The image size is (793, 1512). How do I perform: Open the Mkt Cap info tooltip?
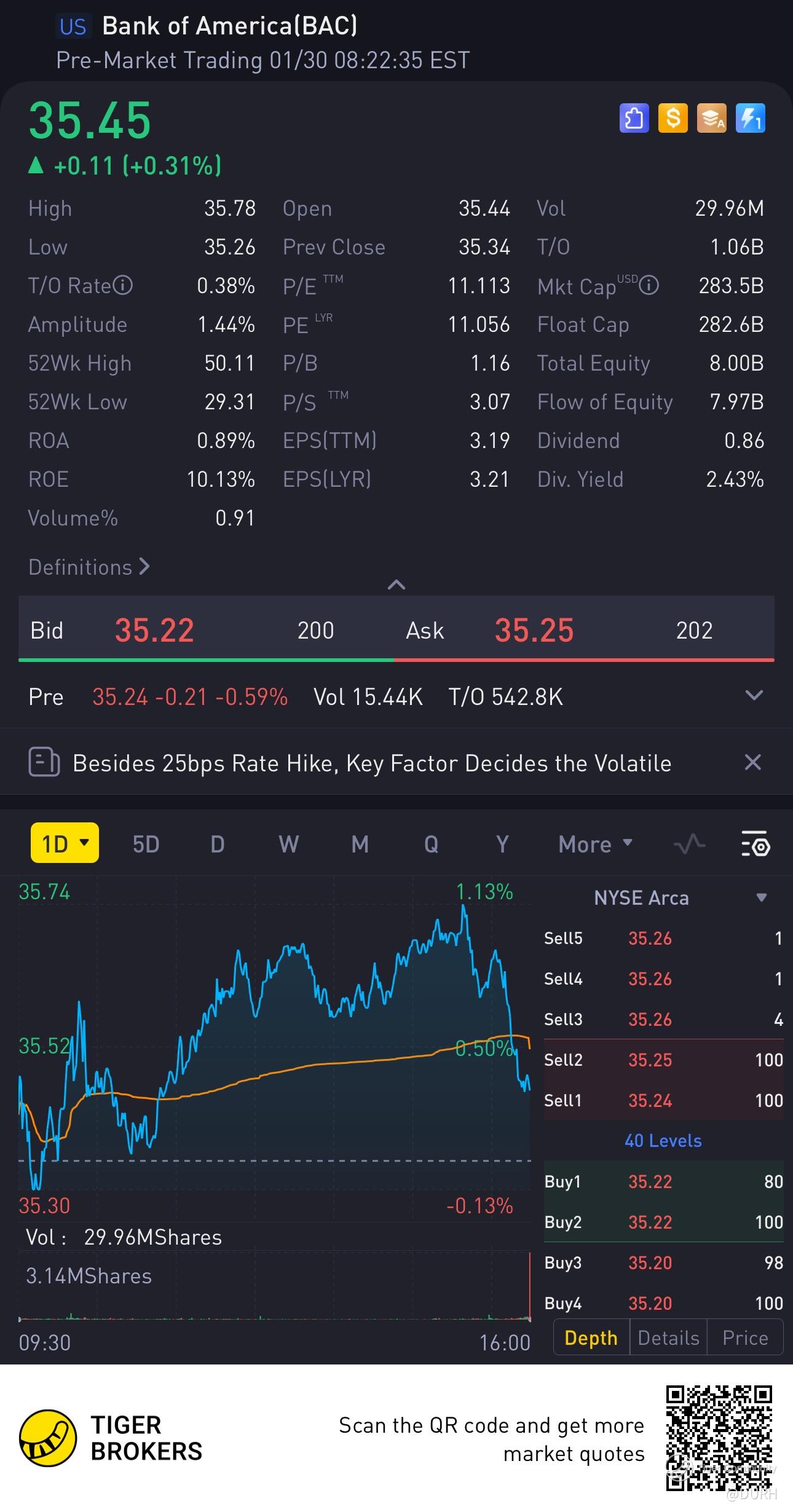tap(649, 285)
